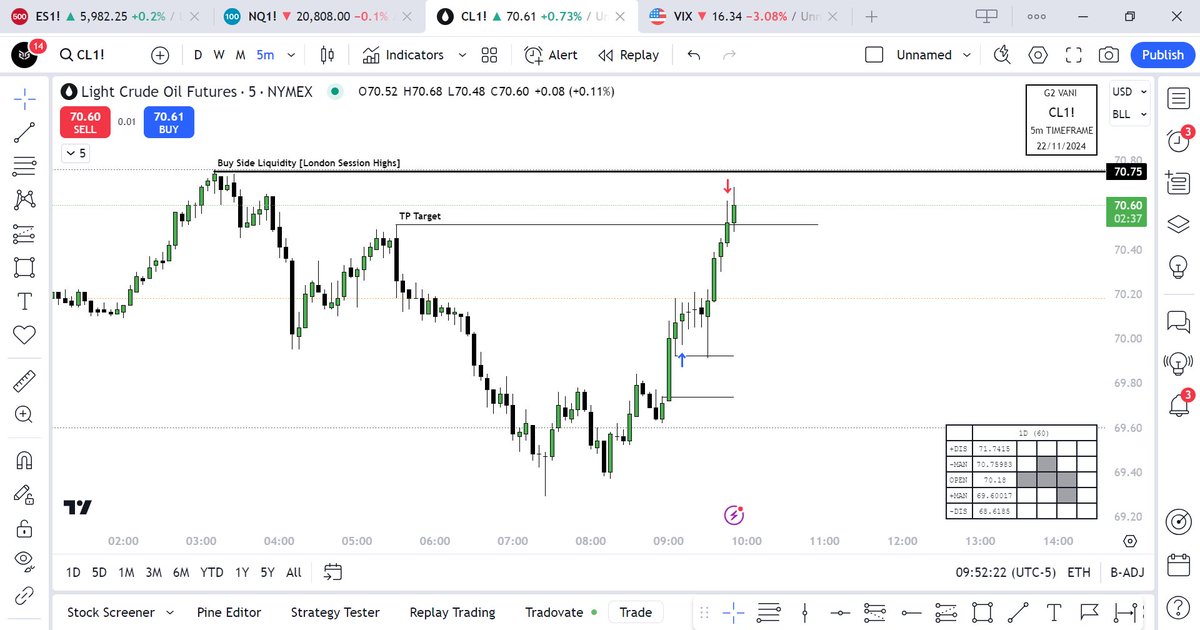
Task: Click the purple replay lightning marker on time axis
Action: coord(734,516)
